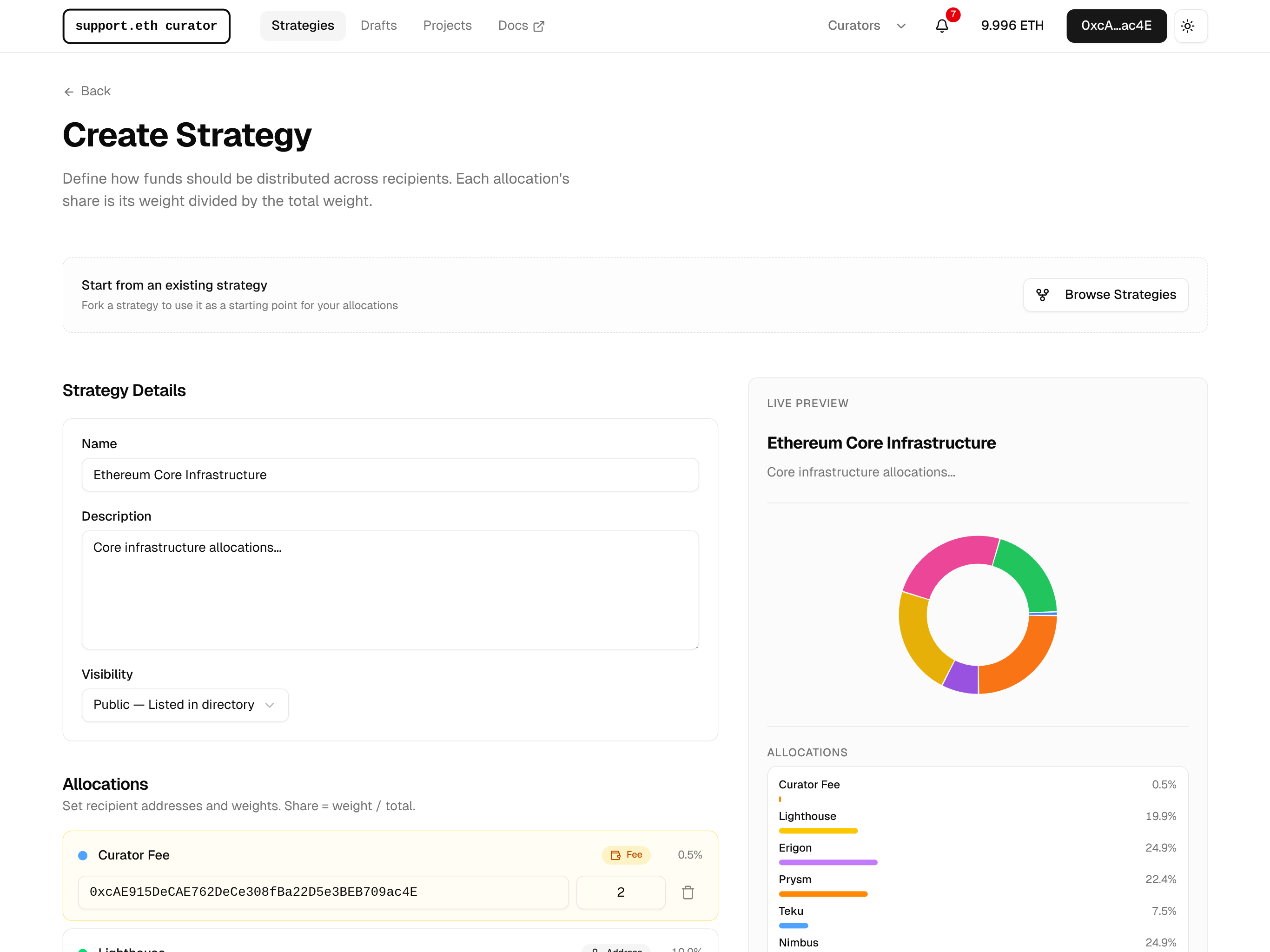Viewport: 1270px width, 952px height.
Task: Click into the Description textarea
Action: click(x=390, y=590)
